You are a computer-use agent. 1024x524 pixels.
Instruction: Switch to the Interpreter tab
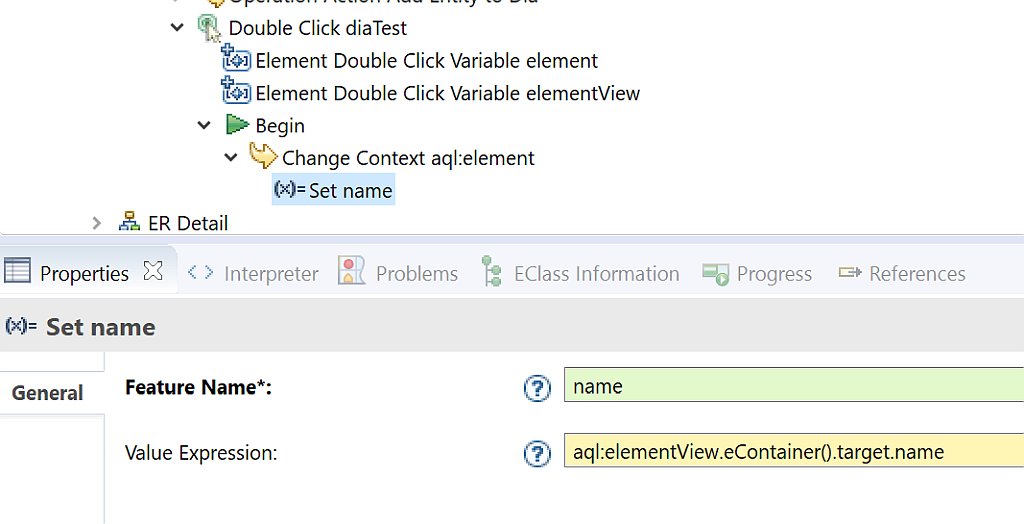[x=253, y=273]
